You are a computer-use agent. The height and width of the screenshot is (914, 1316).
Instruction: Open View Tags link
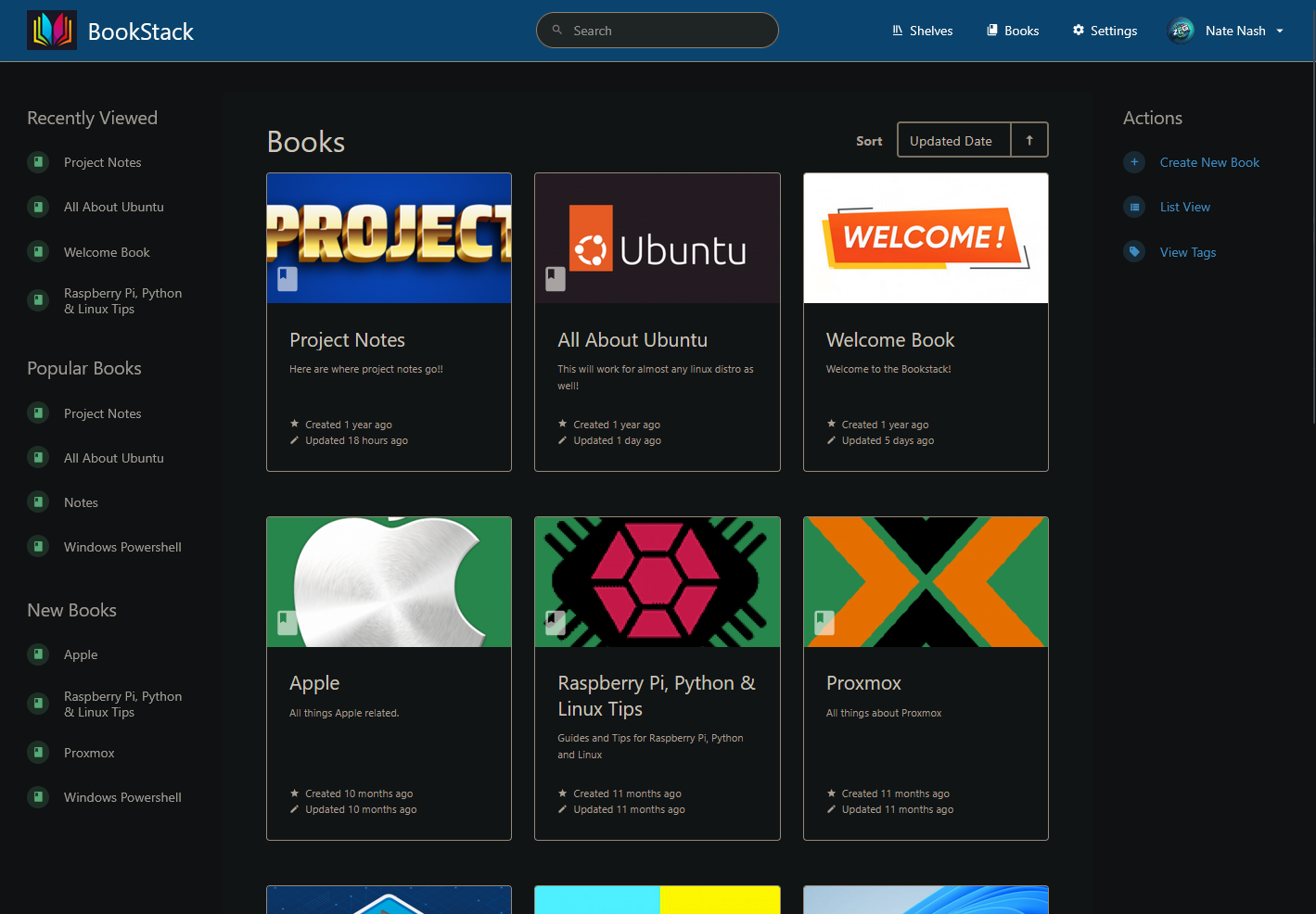click(x=1188, y=252)
